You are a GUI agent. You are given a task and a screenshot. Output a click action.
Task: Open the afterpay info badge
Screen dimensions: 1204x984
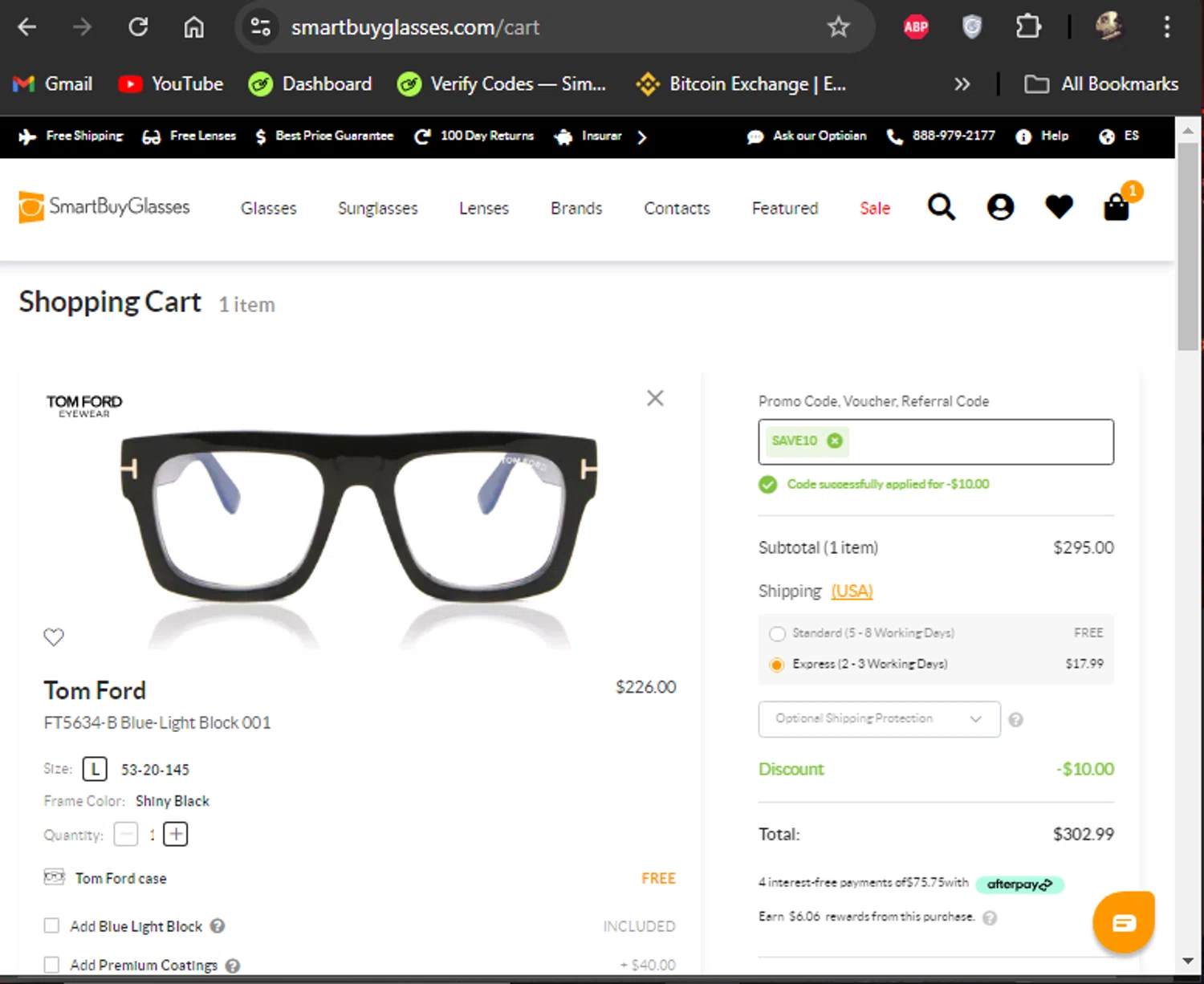pos(1019,884)
